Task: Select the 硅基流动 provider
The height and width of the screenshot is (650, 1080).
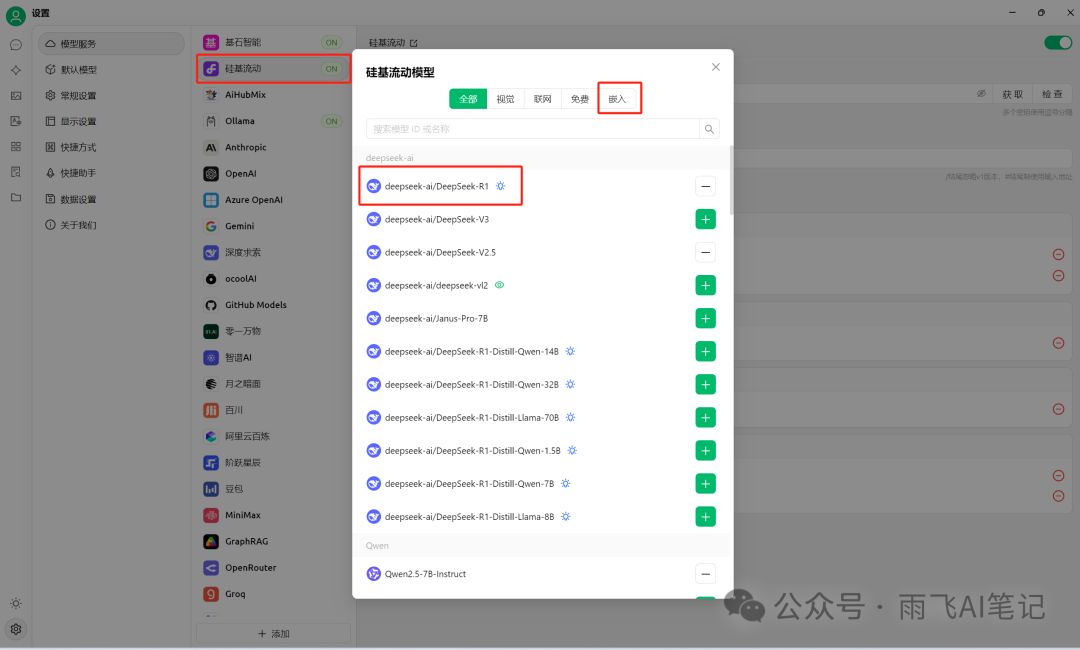Action: click(273, 69)
